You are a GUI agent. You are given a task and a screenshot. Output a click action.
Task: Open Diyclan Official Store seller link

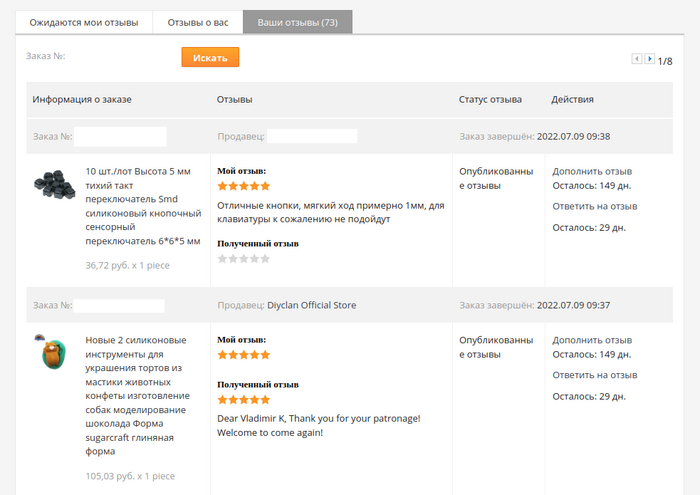point(311,305)
